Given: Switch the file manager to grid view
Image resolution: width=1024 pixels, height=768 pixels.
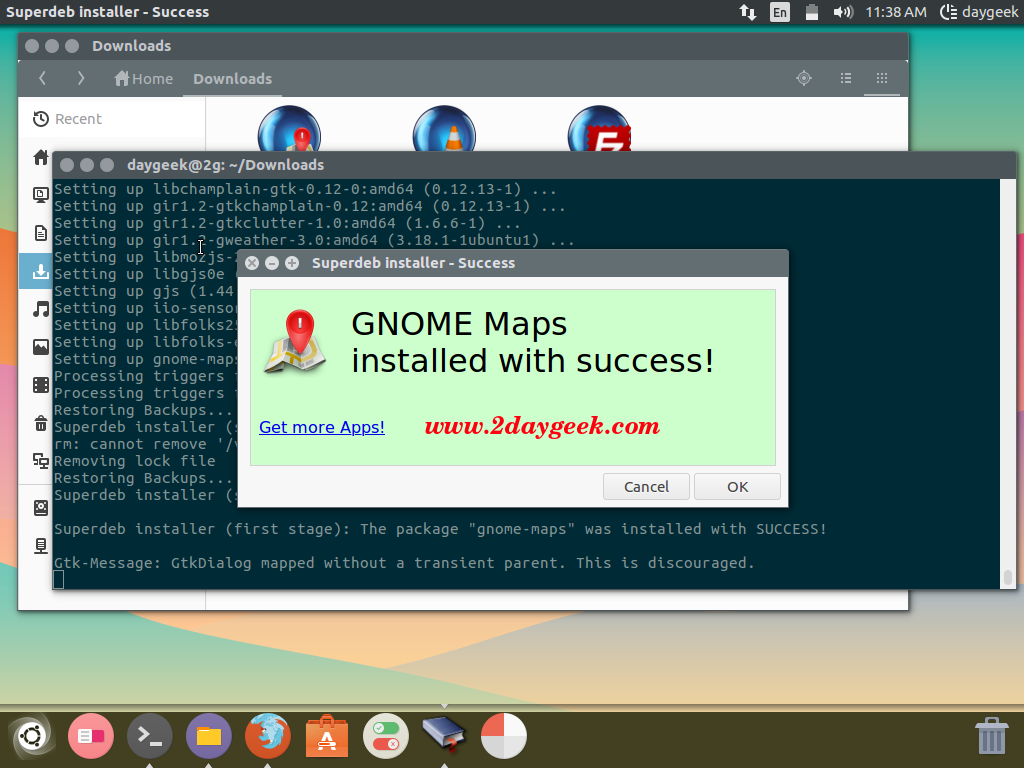Looking at the screenshot, I should tap(882, 78).
